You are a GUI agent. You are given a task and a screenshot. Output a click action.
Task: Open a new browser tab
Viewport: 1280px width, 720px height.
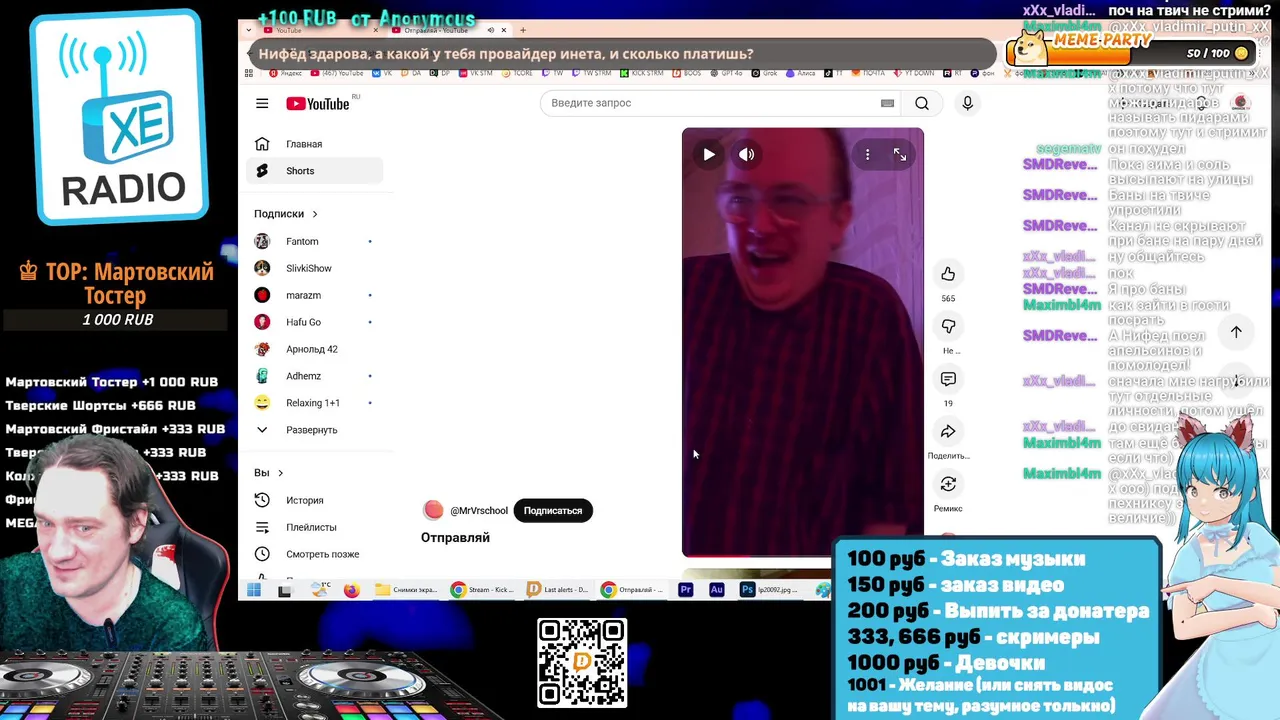click(x=523, y=30)
